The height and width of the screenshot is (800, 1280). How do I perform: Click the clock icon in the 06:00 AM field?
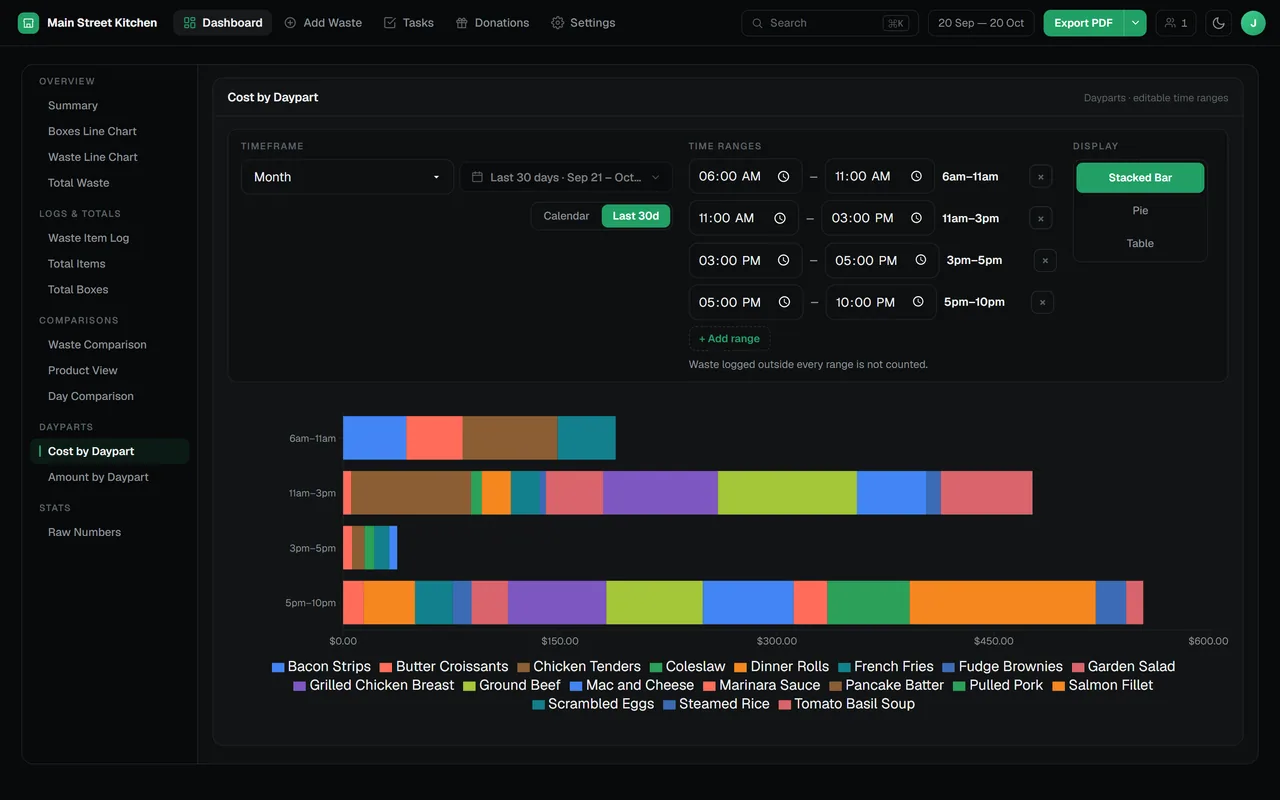click(x=784, y=176)
